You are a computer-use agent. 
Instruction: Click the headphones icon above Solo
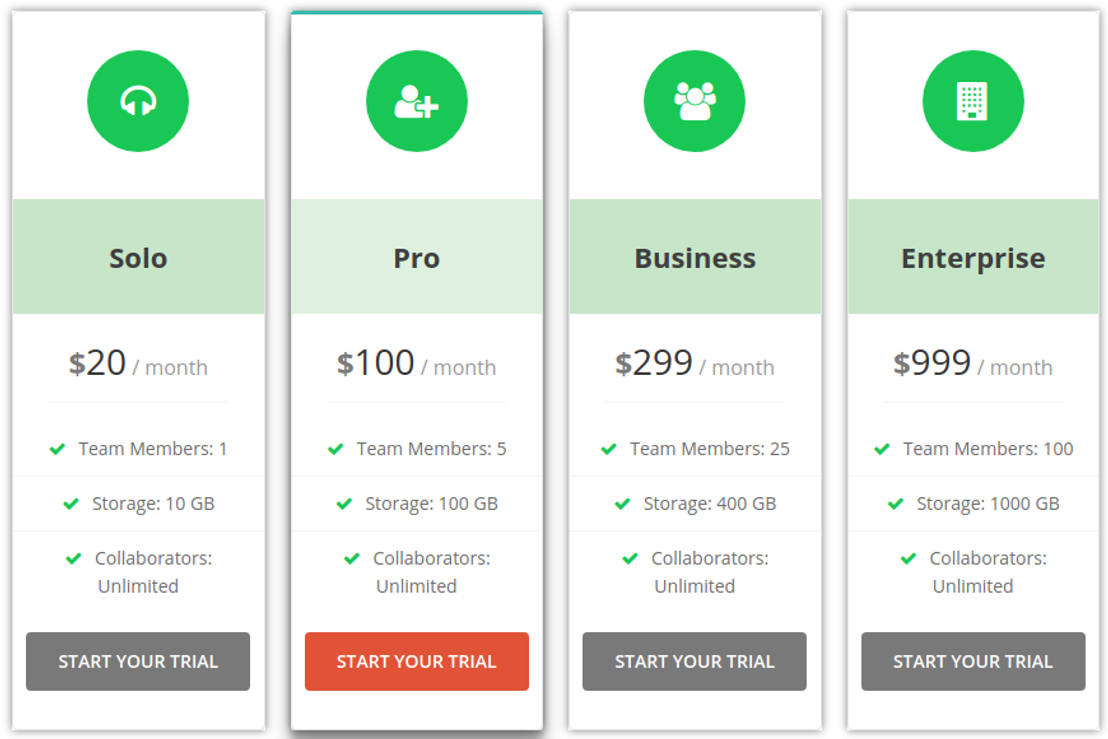click(138, 101)
